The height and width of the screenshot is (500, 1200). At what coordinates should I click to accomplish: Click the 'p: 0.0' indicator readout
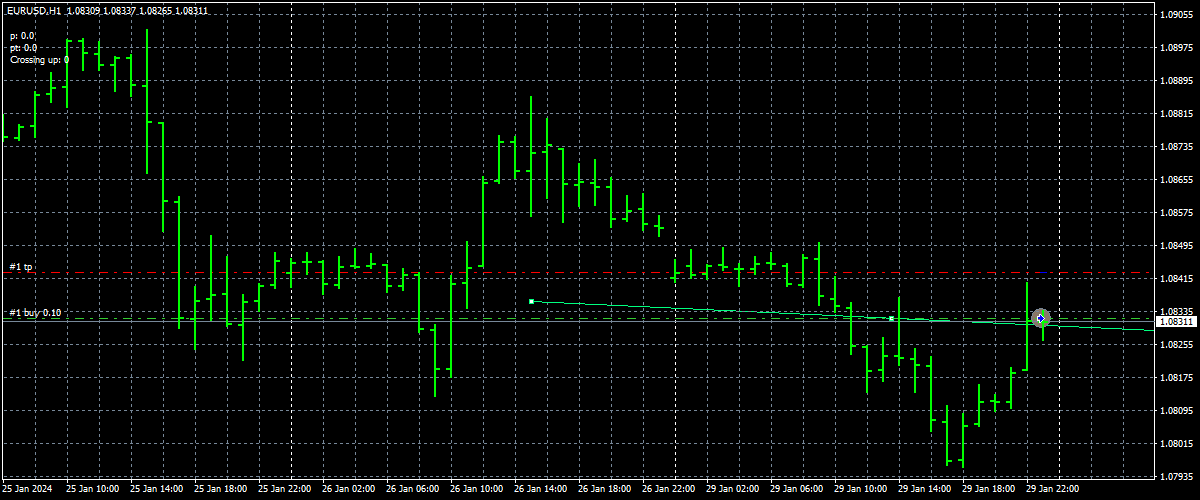[23, 35]
